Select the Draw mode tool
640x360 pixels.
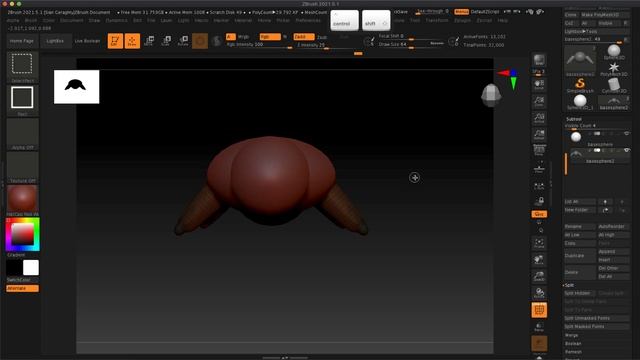(x=132, y=41)
